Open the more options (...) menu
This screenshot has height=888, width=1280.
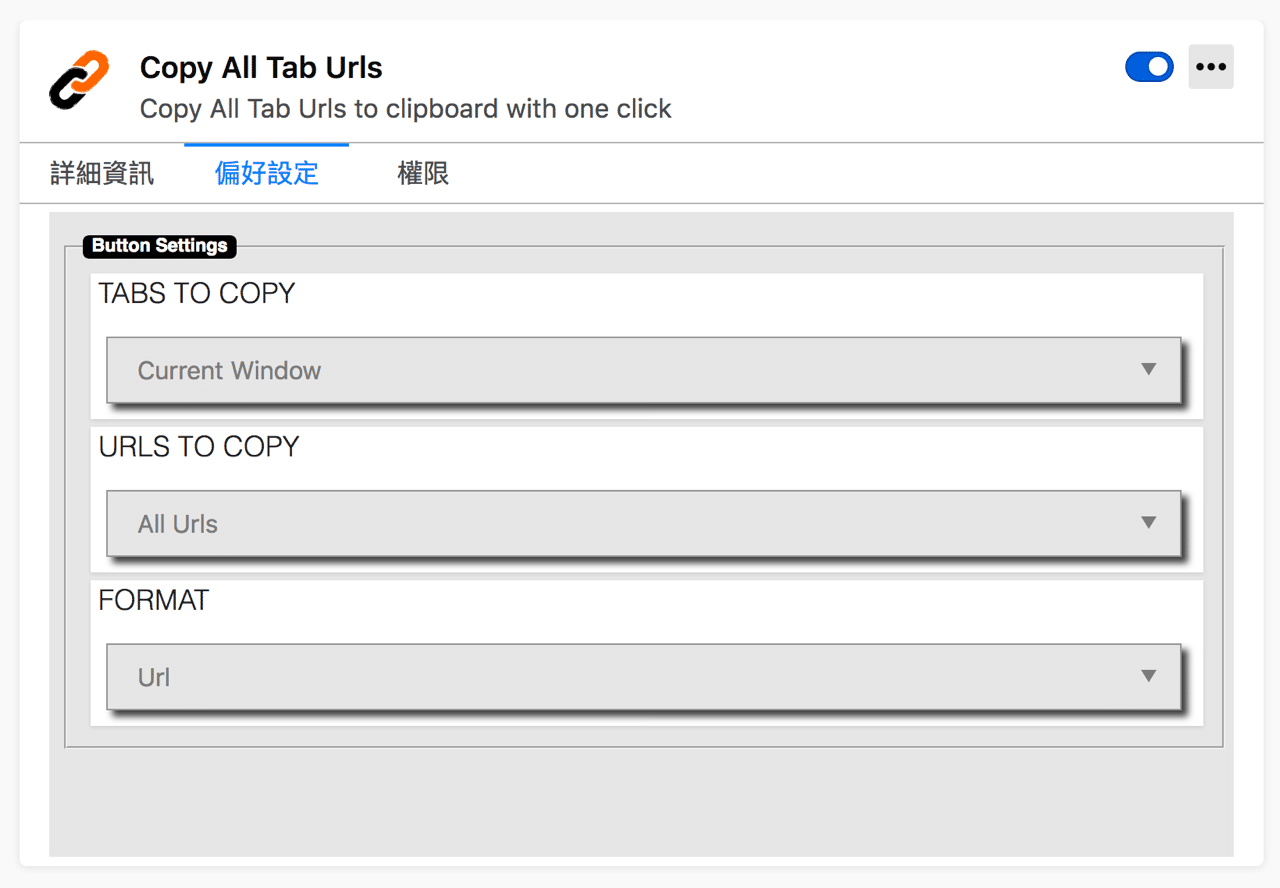click(1211, 66)
